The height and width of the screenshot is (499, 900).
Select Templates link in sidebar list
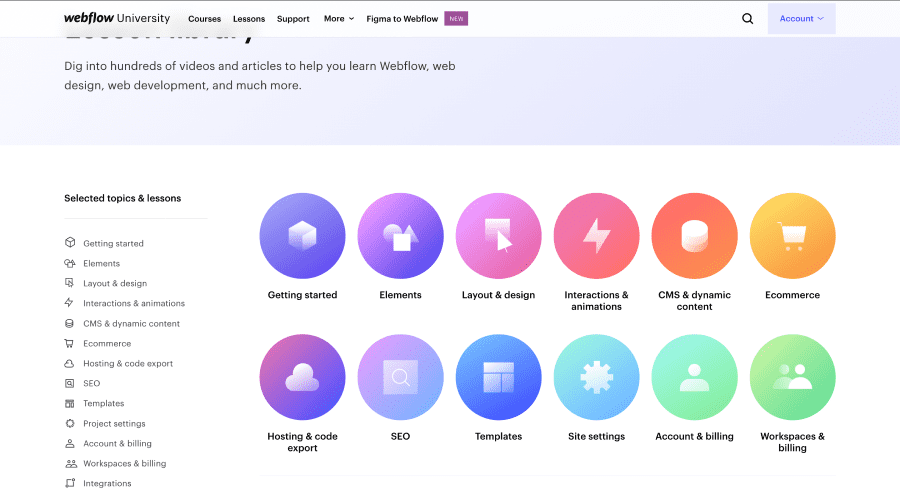click(x=103, y=403)
